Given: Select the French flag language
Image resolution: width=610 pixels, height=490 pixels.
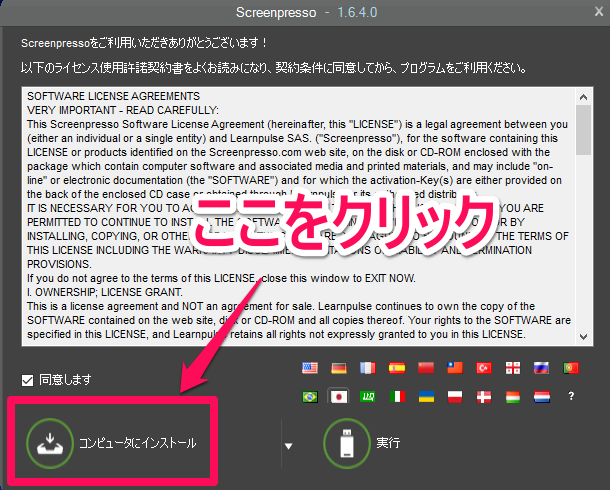Looking at the screenshot, I should pos(368,368).
